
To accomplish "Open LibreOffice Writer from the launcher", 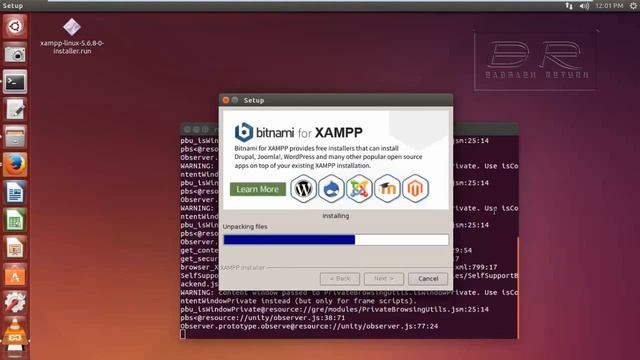I will [x=15, y=193].
